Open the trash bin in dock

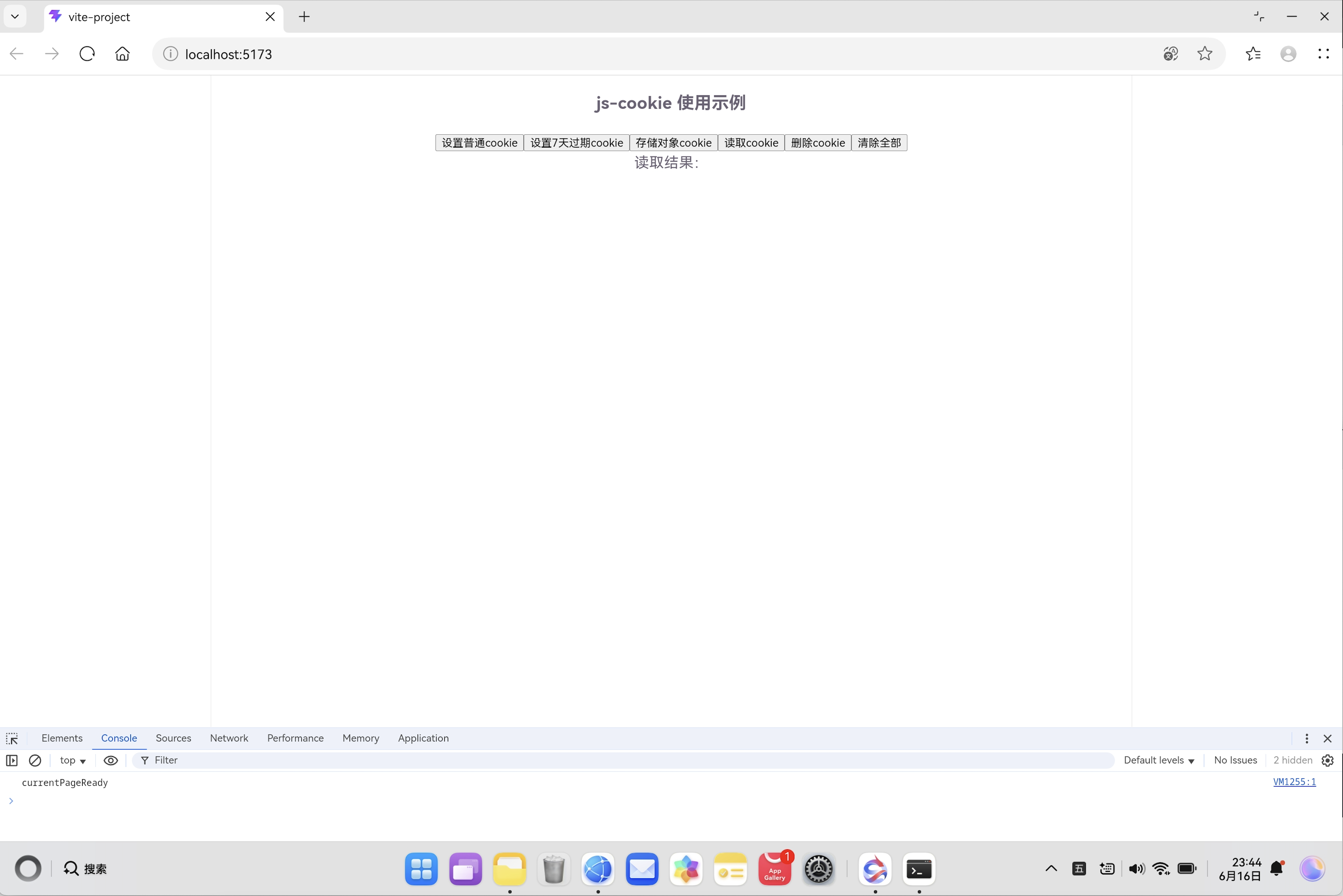[554, 869]
